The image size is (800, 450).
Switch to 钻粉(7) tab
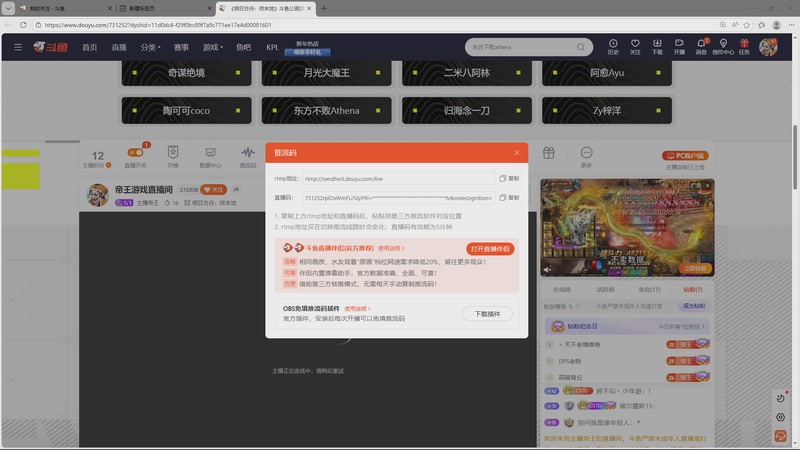point(693,289)
